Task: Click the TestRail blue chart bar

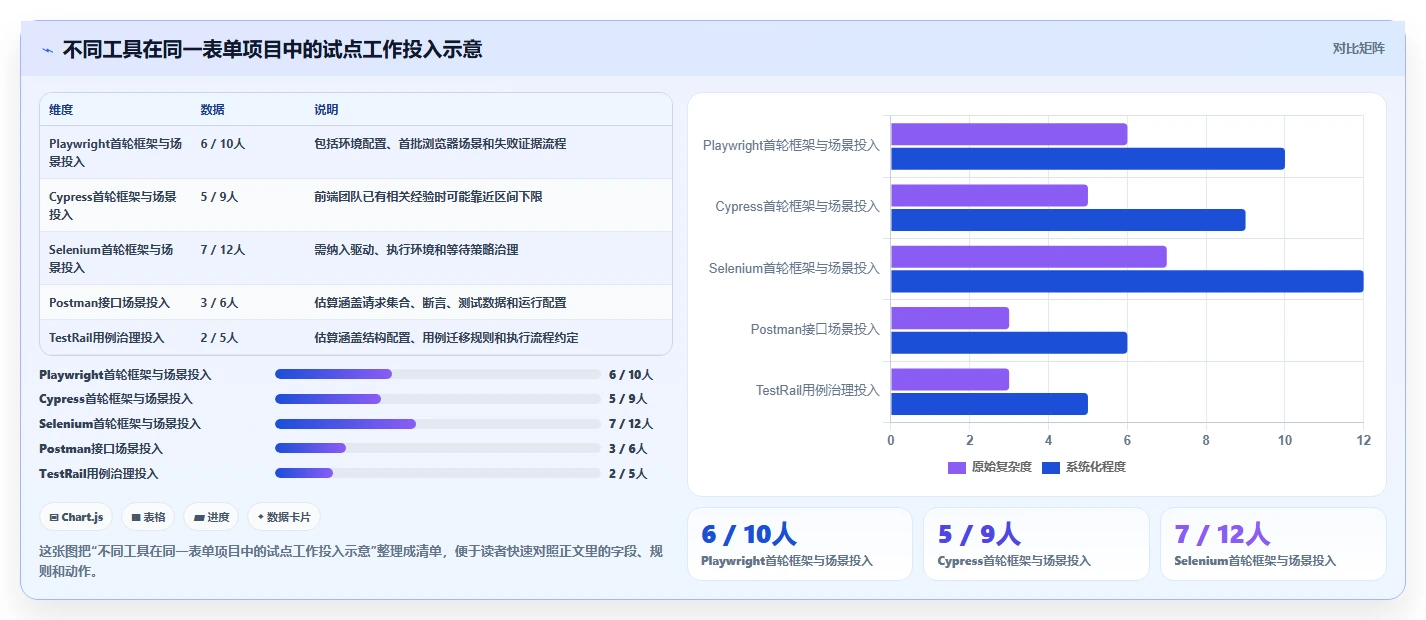Action: (989, 404)
